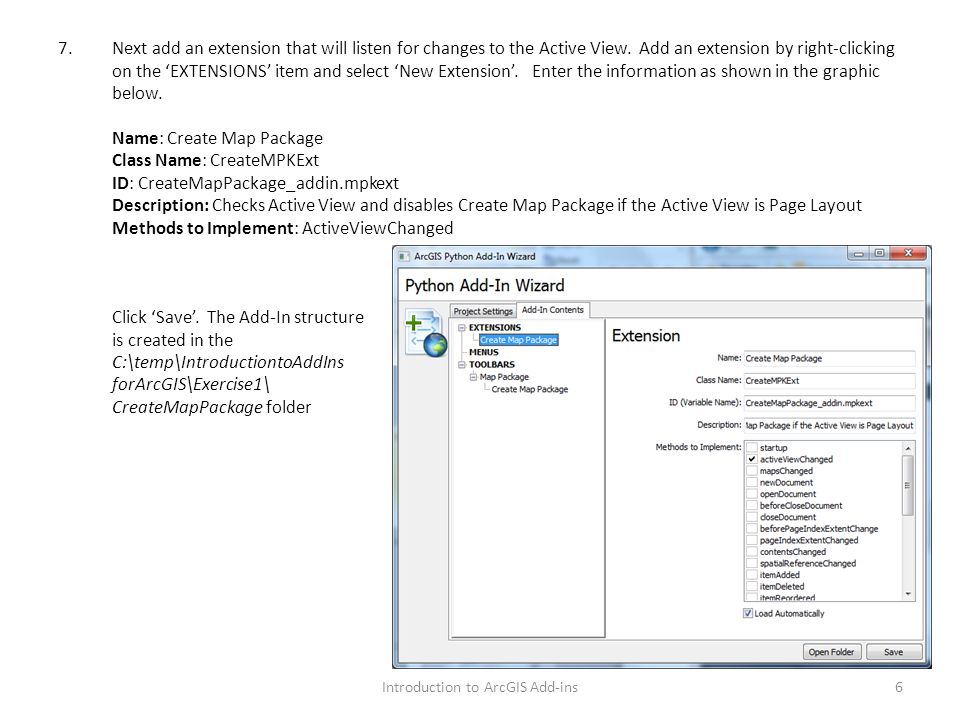Collapse the EXTENSIONS tree node
The height and width of the screenshot is (720, 960).
tap(462, 328)
